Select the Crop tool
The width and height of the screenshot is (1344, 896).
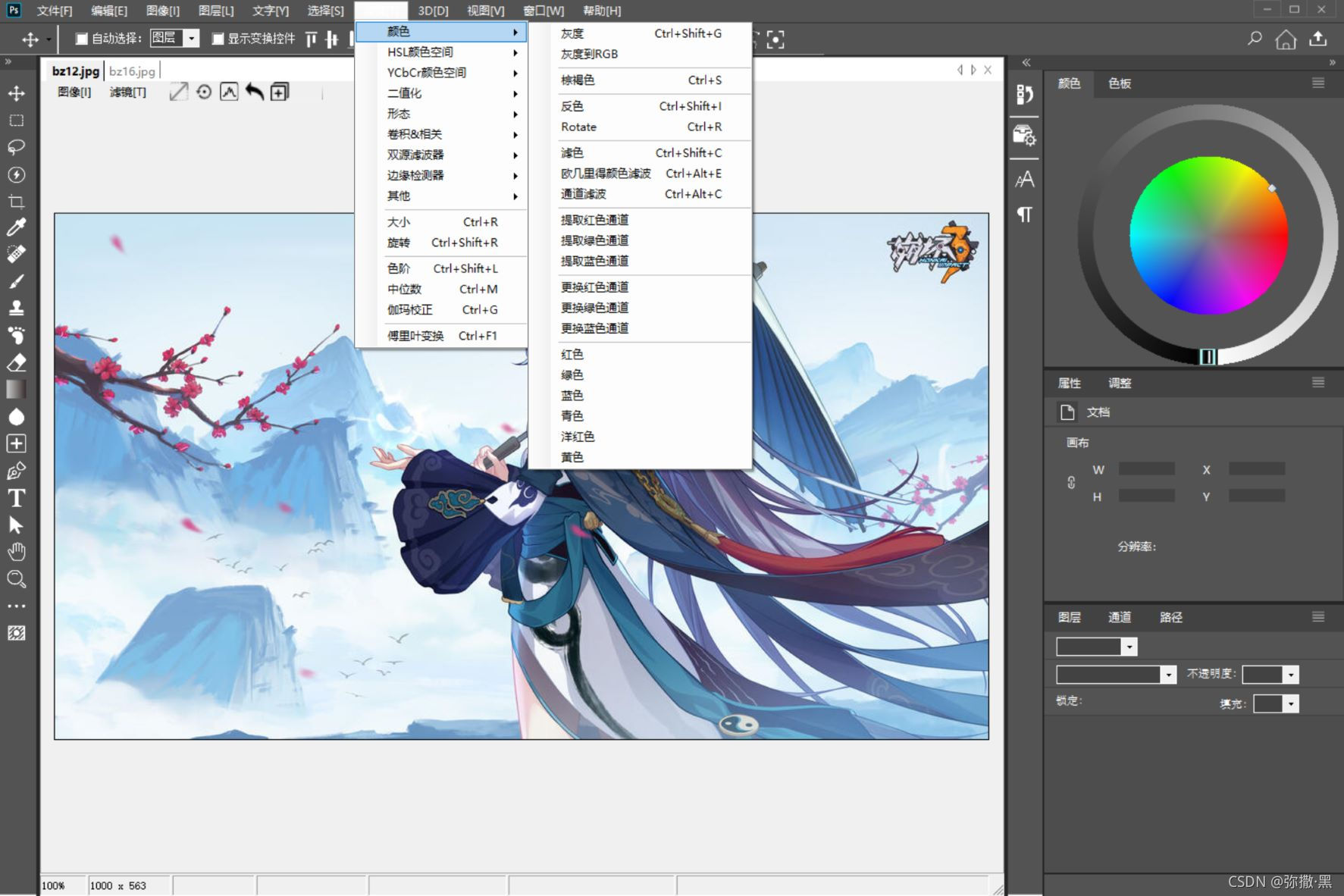pyautogui.click(x=16, y=201)
